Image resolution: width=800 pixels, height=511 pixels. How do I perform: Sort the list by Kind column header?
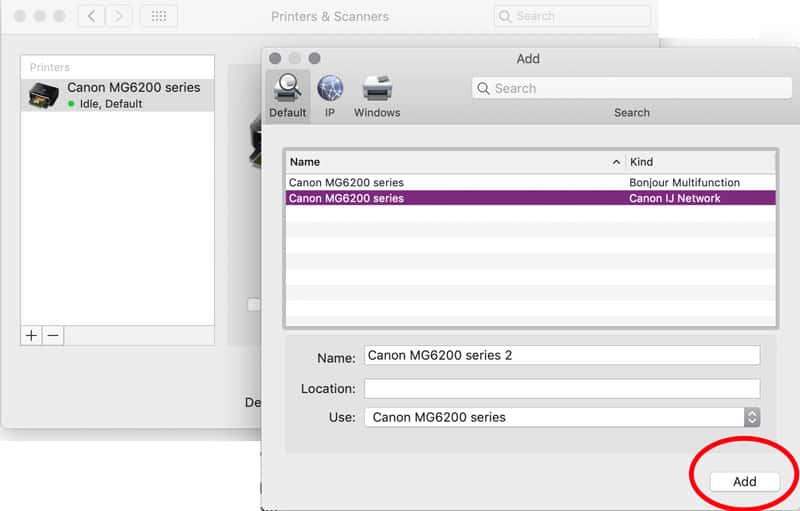pos(700,162)
